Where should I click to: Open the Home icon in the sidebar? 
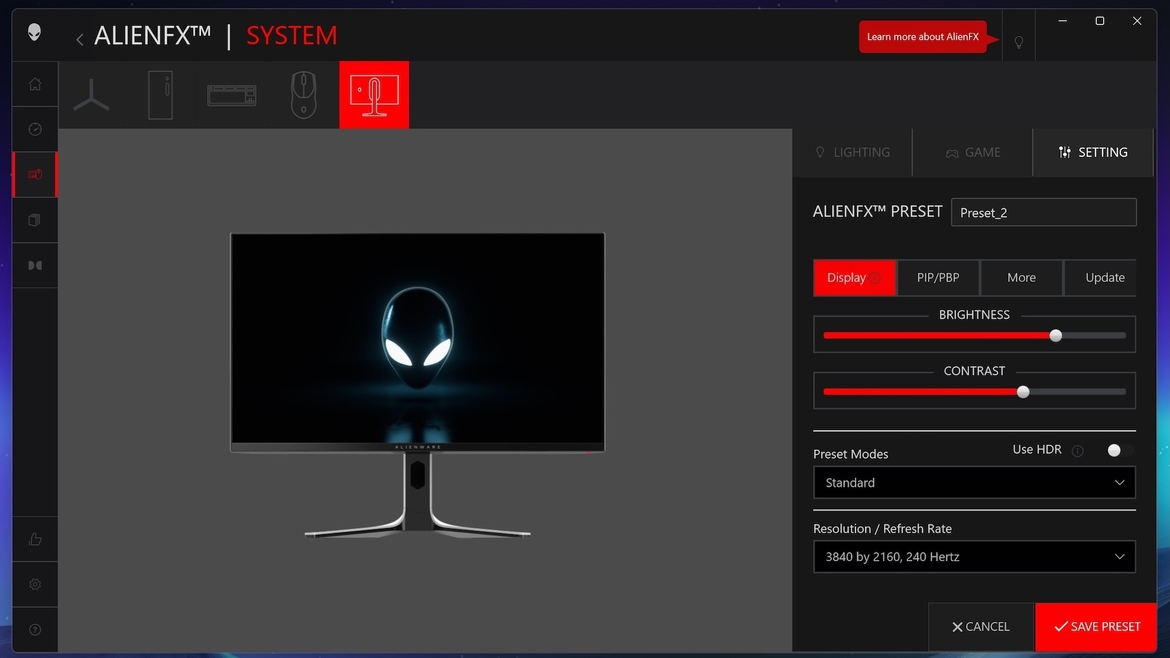click(x=35, y=84)
